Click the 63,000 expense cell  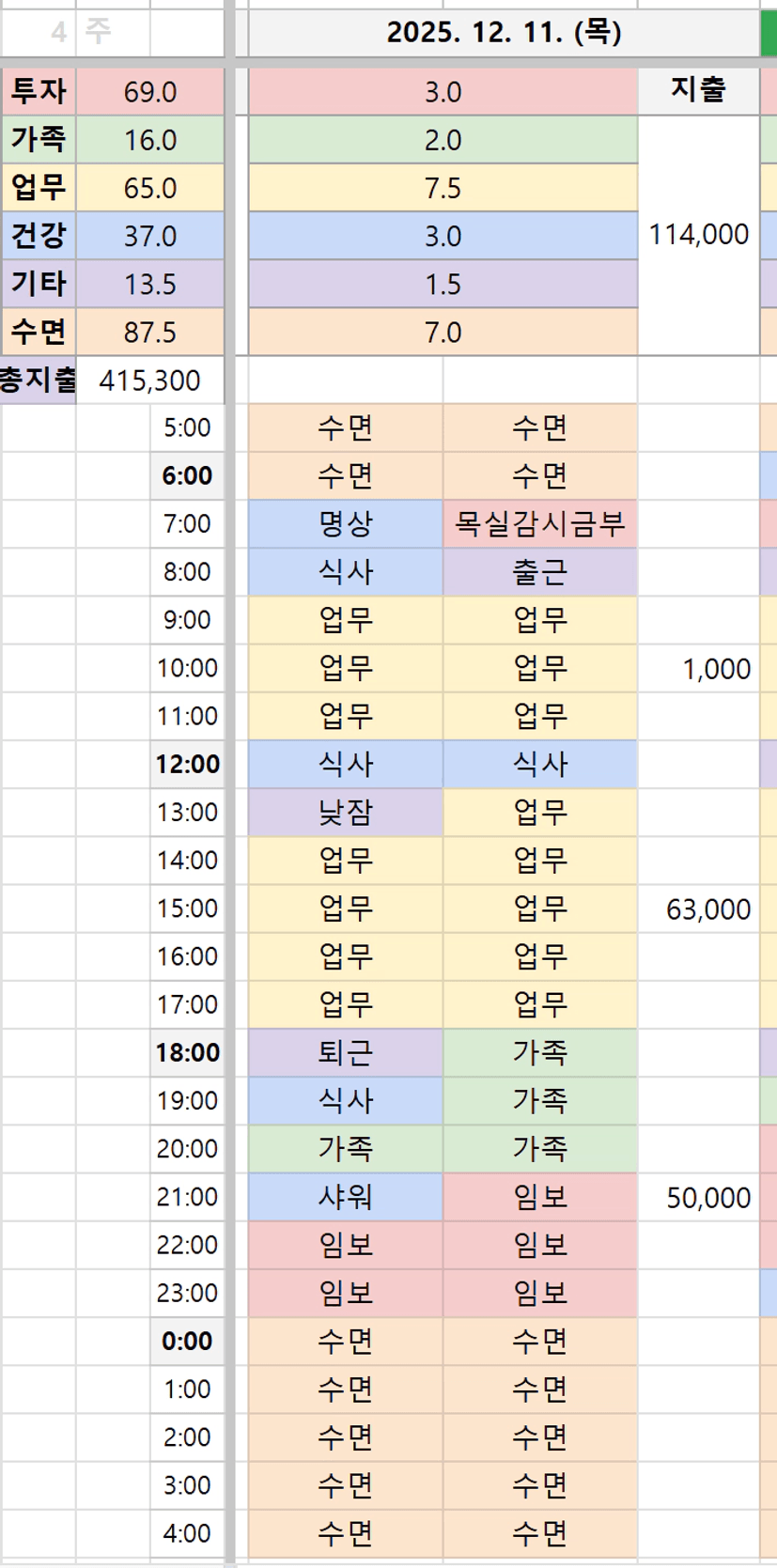pos(707,909)
